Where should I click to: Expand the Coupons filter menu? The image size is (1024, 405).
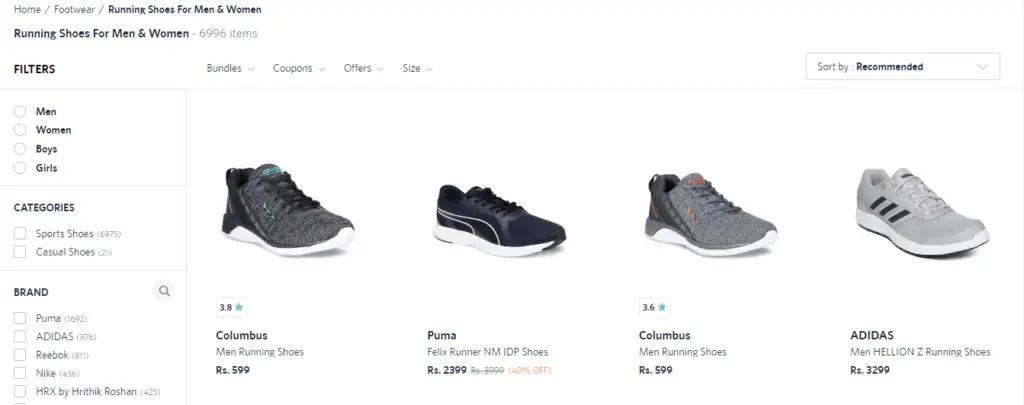pos(299,69)
